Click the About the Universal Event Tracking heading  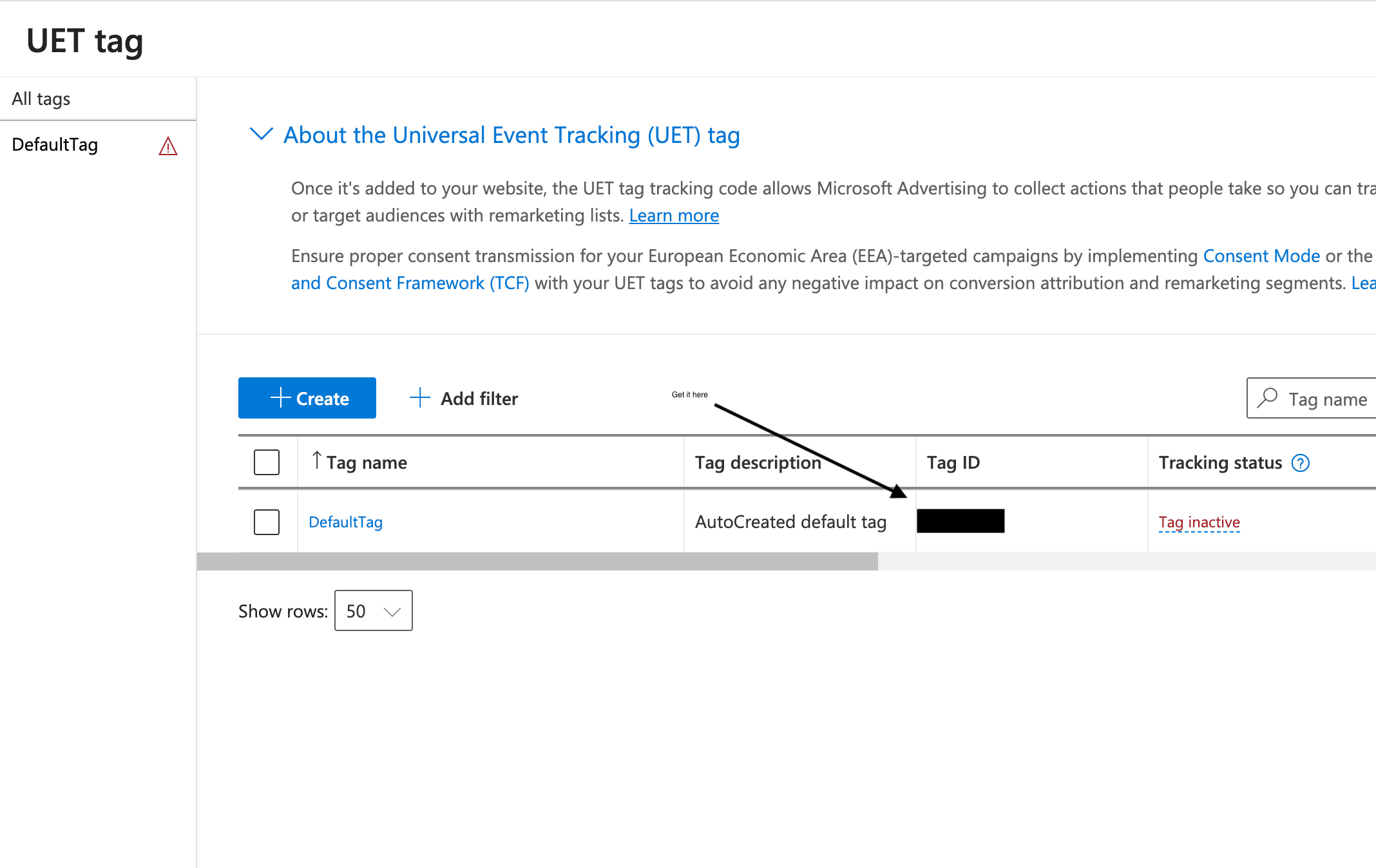(x=511, y=135)
